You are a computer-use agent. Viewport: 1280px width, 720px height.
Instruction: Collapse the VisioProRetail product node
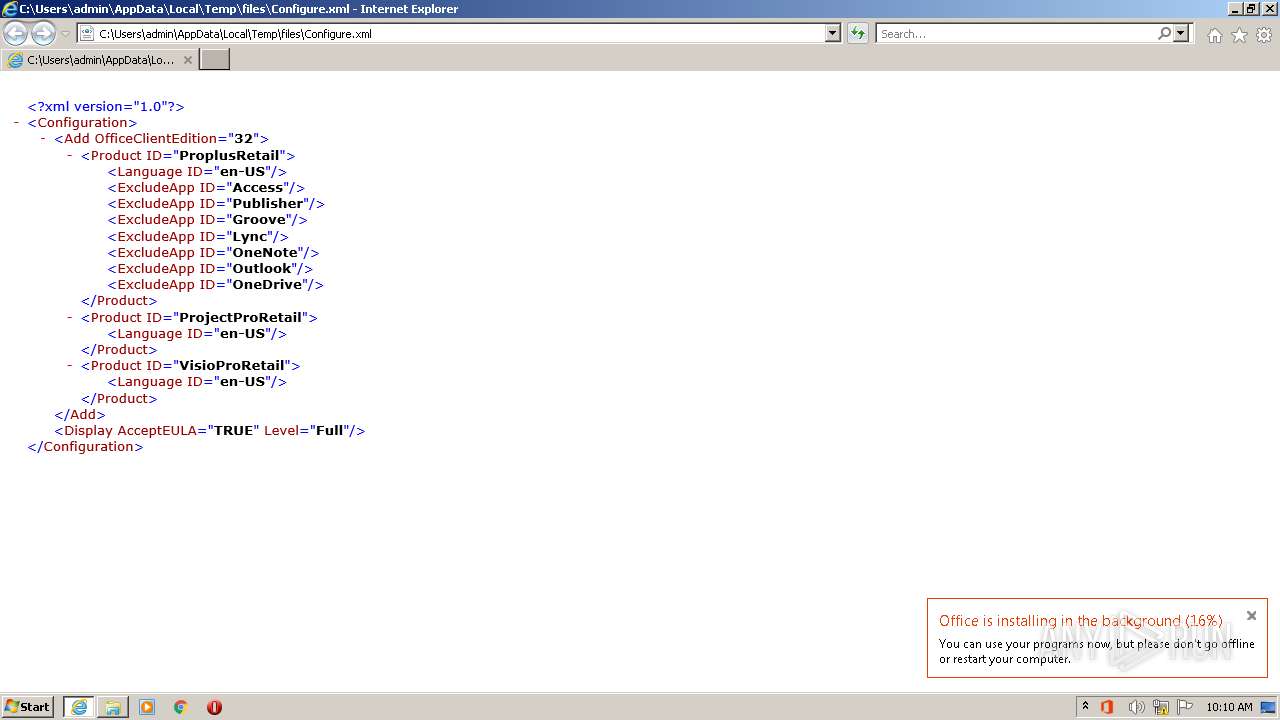[70, 365]
